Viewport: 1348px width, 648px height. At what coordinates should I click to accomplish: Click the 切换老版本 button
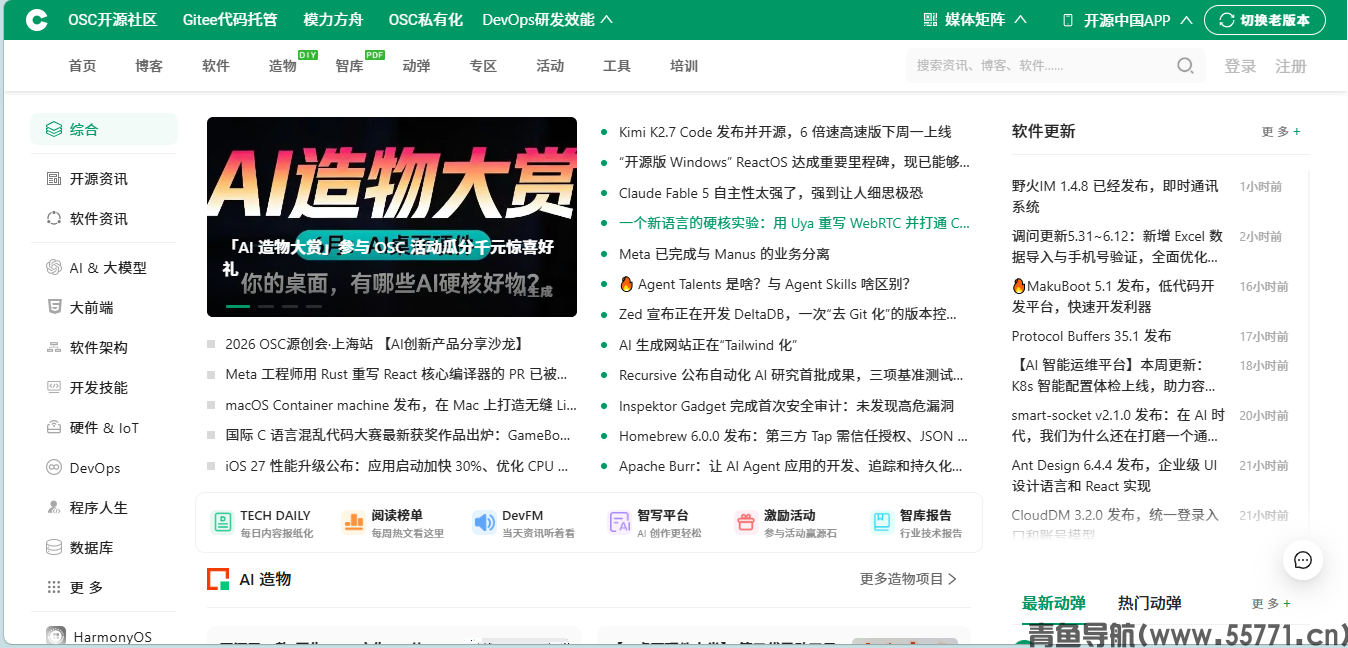1265,20
